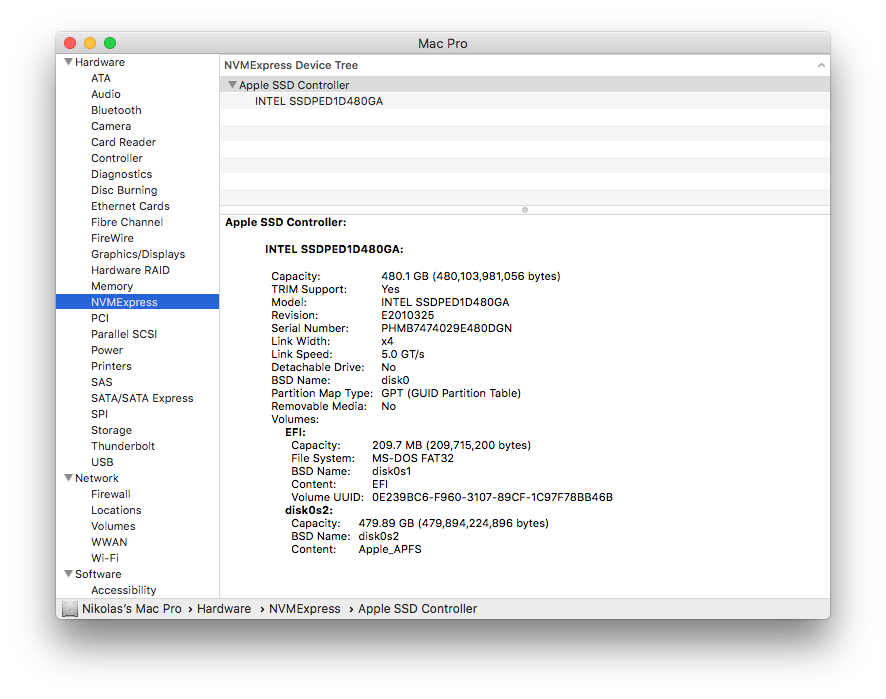
Task: Select Disc Burning category
Action: (x=124, y=190)
